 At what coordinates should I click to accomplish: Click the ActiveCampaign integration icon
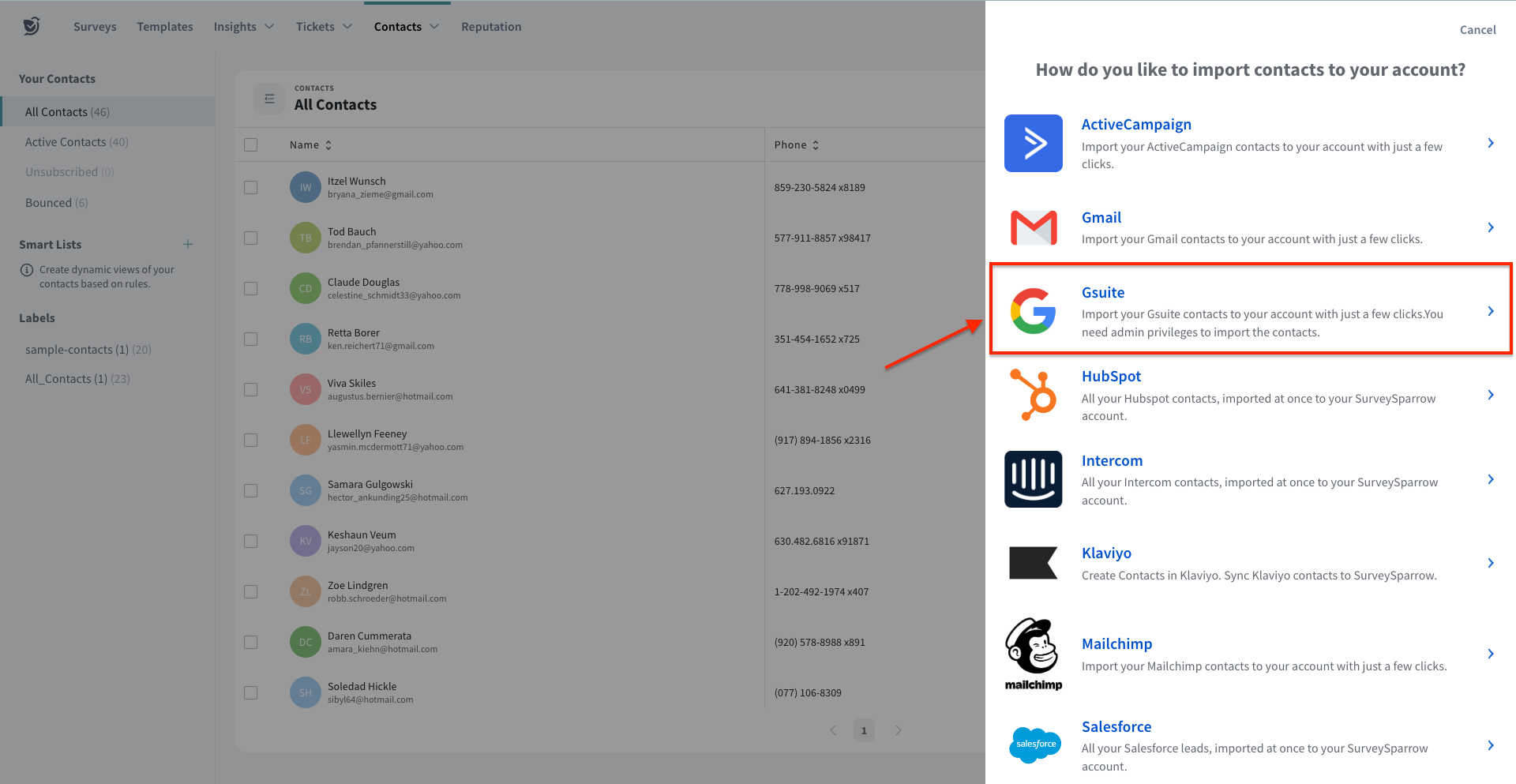(1033, 143)
